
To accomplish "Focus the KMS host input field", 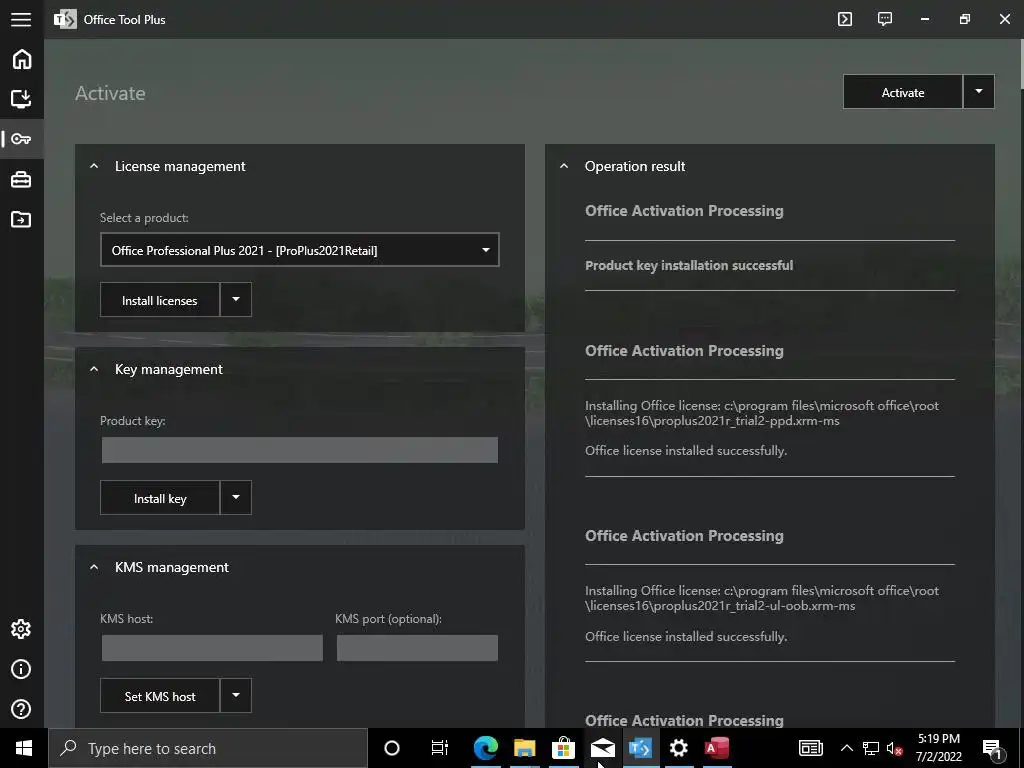I will tap(212, 648).
